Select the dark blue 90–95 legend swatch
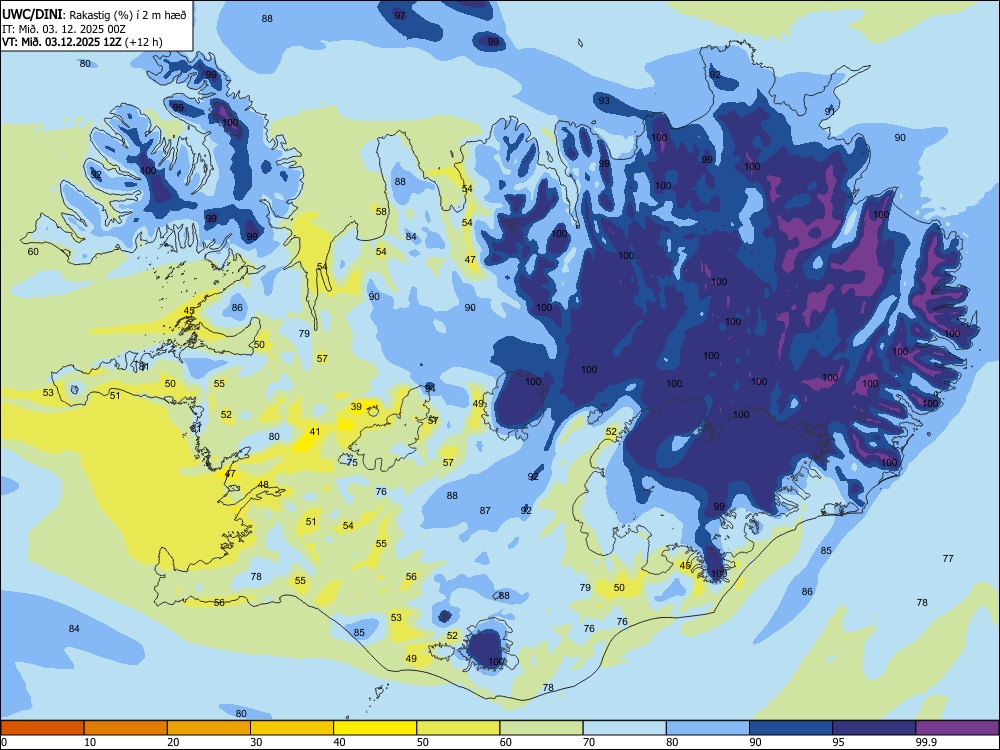The width and height of the screenshot is (1000, 750). [x=791, y=728]
